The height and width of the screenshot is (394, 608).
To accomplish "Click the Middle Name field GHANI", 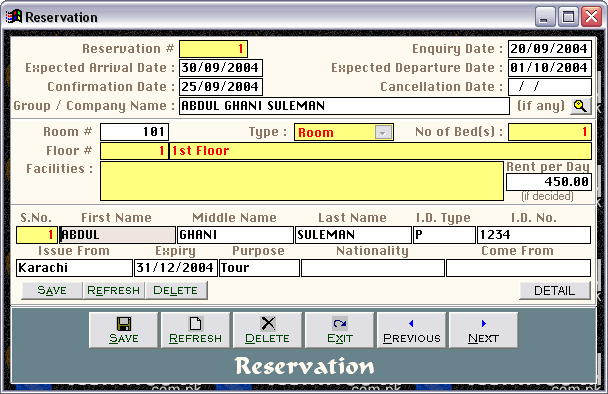I will (x=235, y=235).
